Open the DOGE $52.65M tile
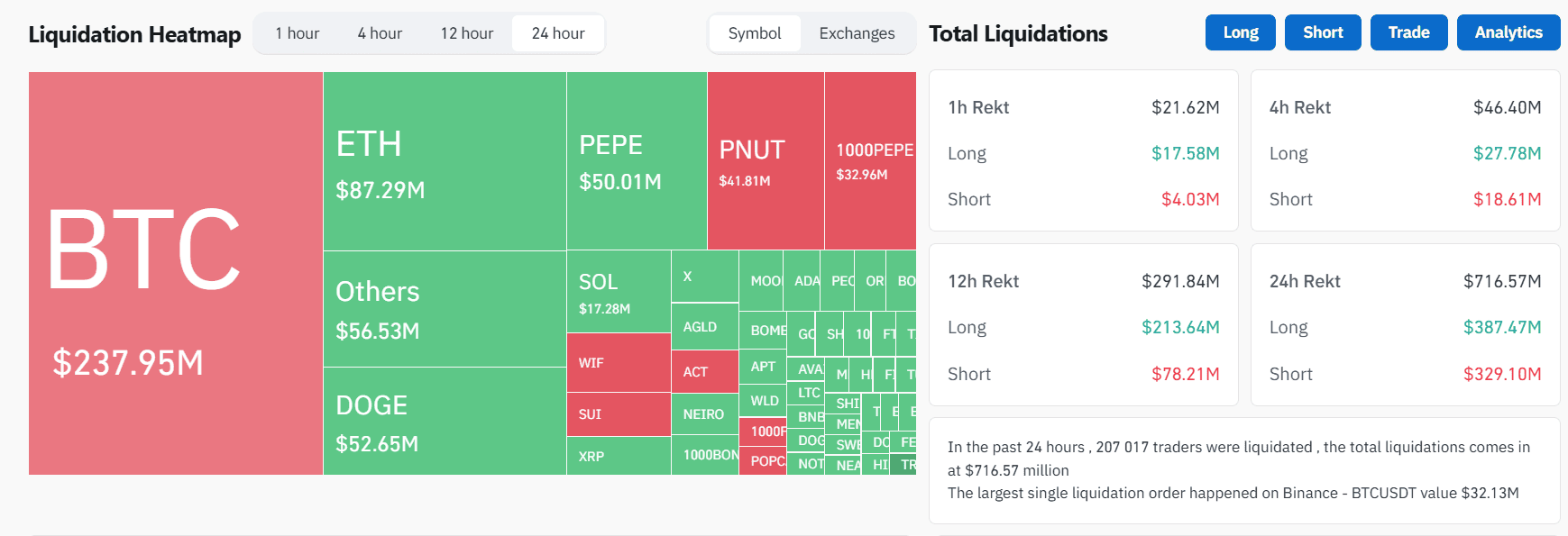Viewport: 1568px width, 536px height. [x=445, y=421]
